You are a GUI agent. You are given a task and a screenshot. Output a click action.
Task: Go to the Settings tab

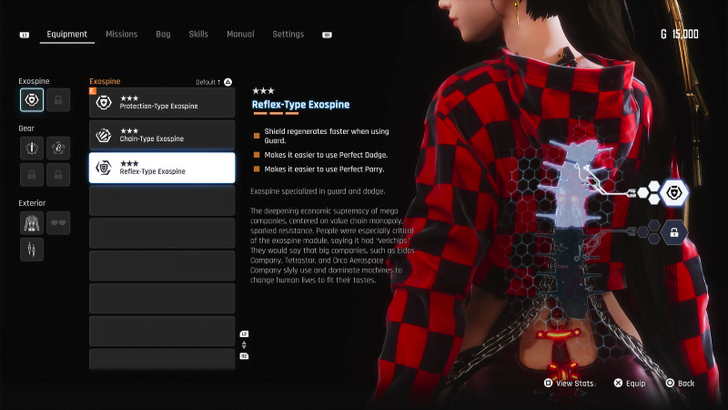tap(288, 34)
